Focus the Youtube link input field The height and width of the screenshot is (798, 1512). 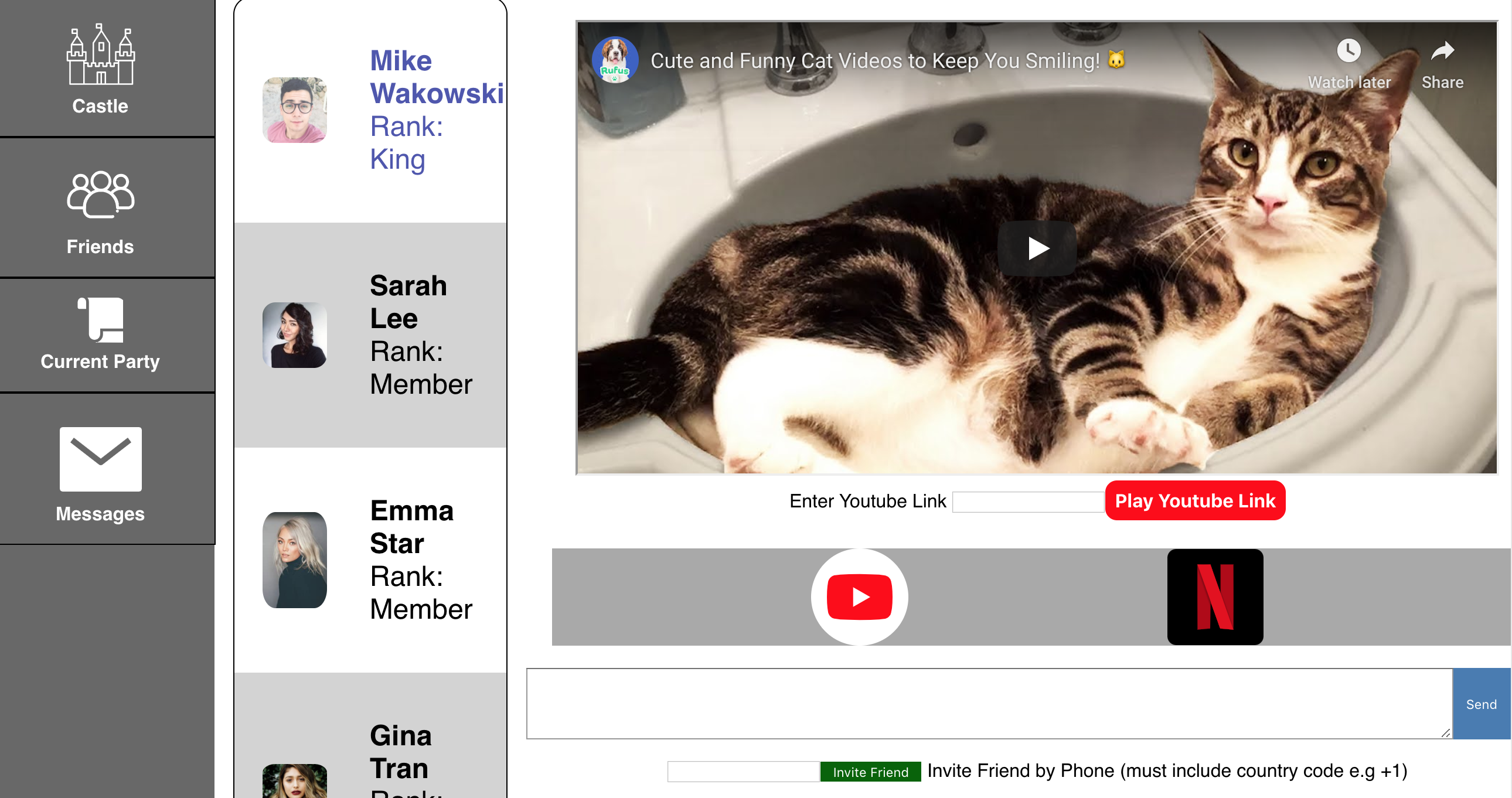[x=1028, y=502]
